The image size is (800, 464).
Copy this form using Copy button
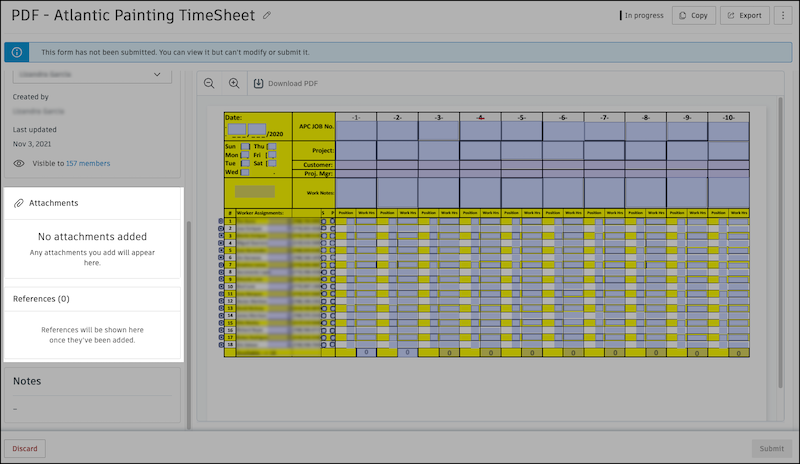(x=694, y=15)
